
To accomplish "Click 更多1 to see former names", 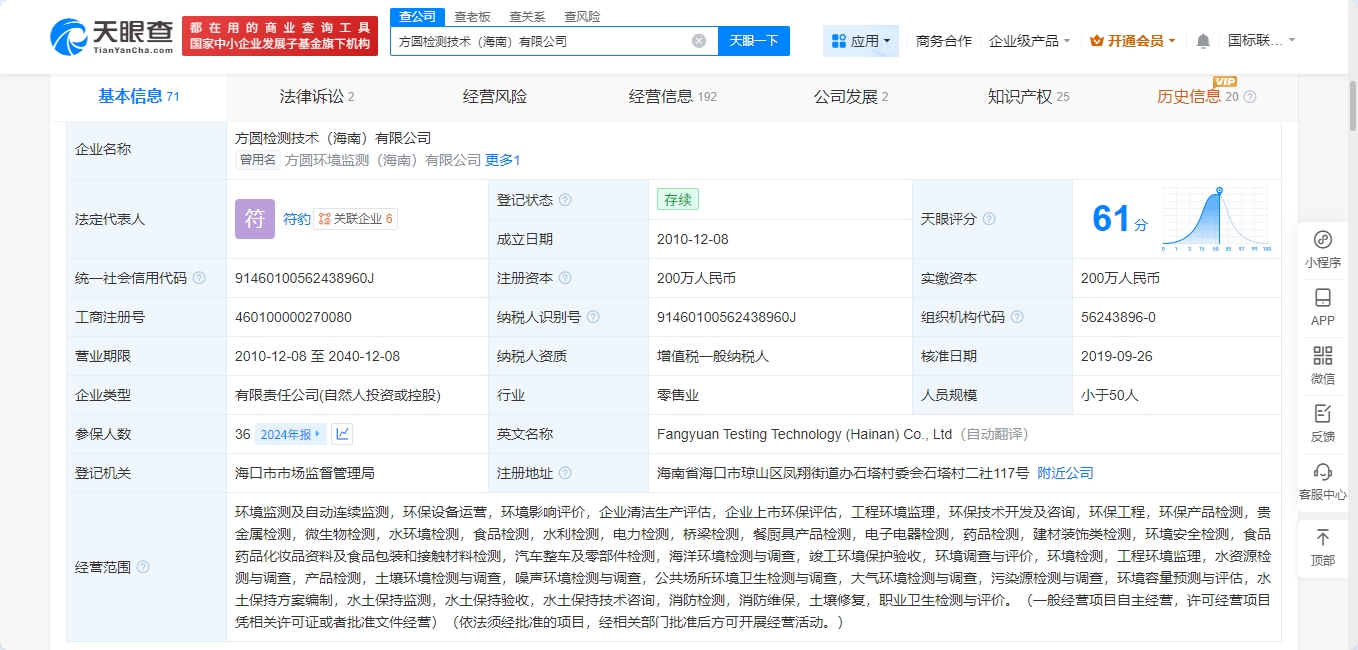I will tap(502, 160).
